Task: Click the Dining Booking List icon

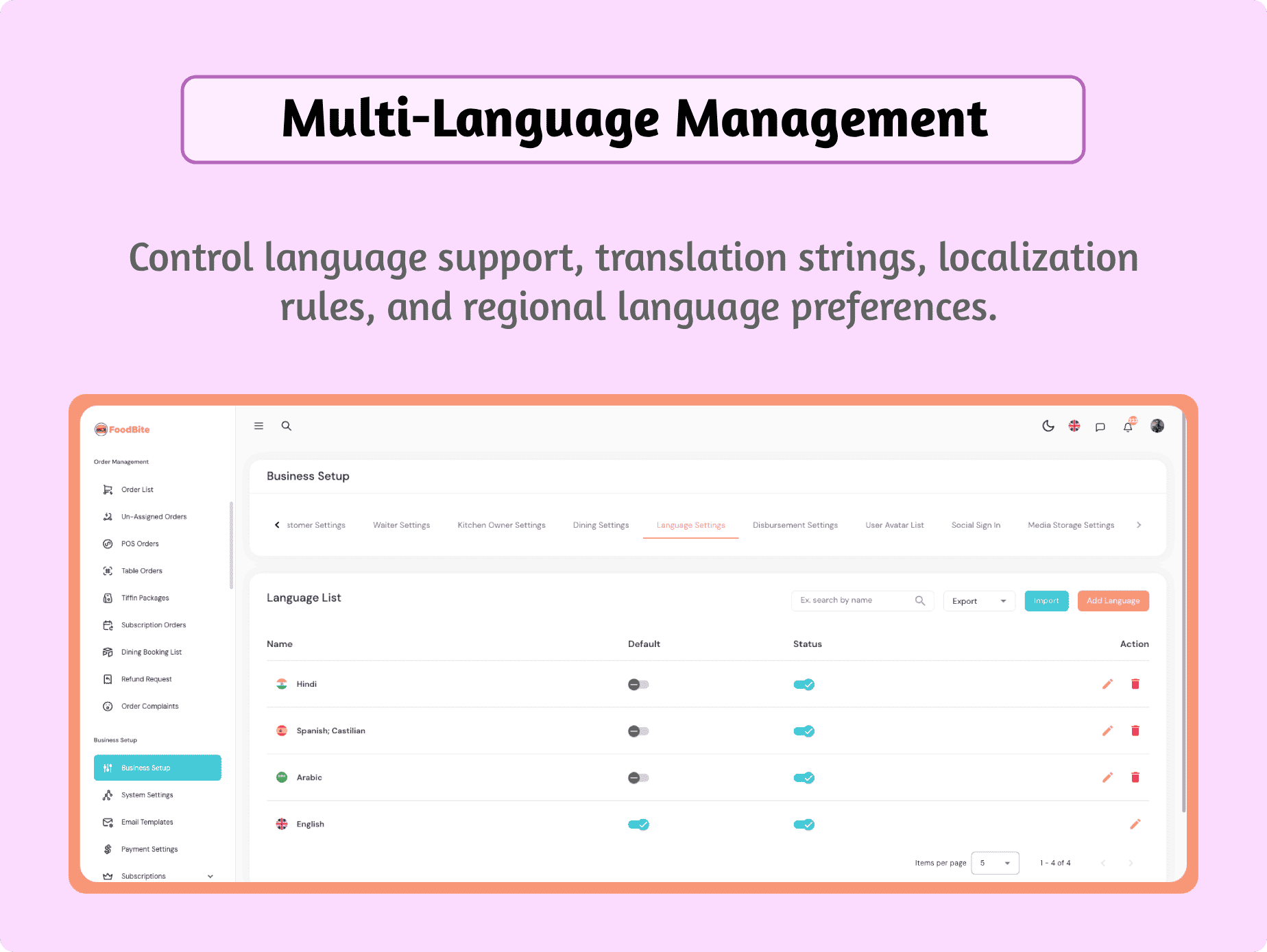Action: coord(108,652)
